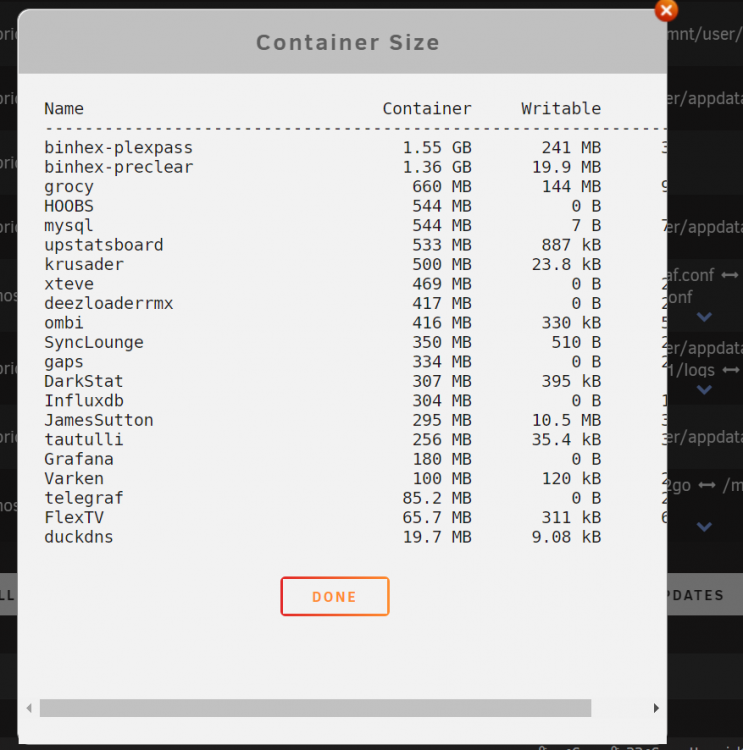Click the 1.55 GB container size value
Viewport: 743px width, 750px height.
(x=437, y=147)
